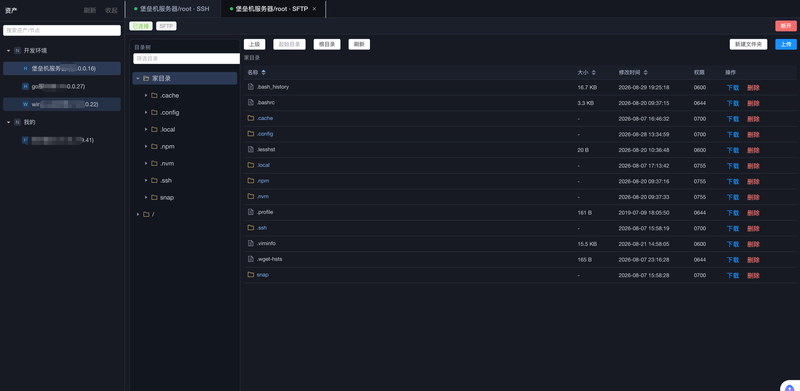Expand the root / node in directory tree
This screenshot has width=800, height=391.
point(138,214)
